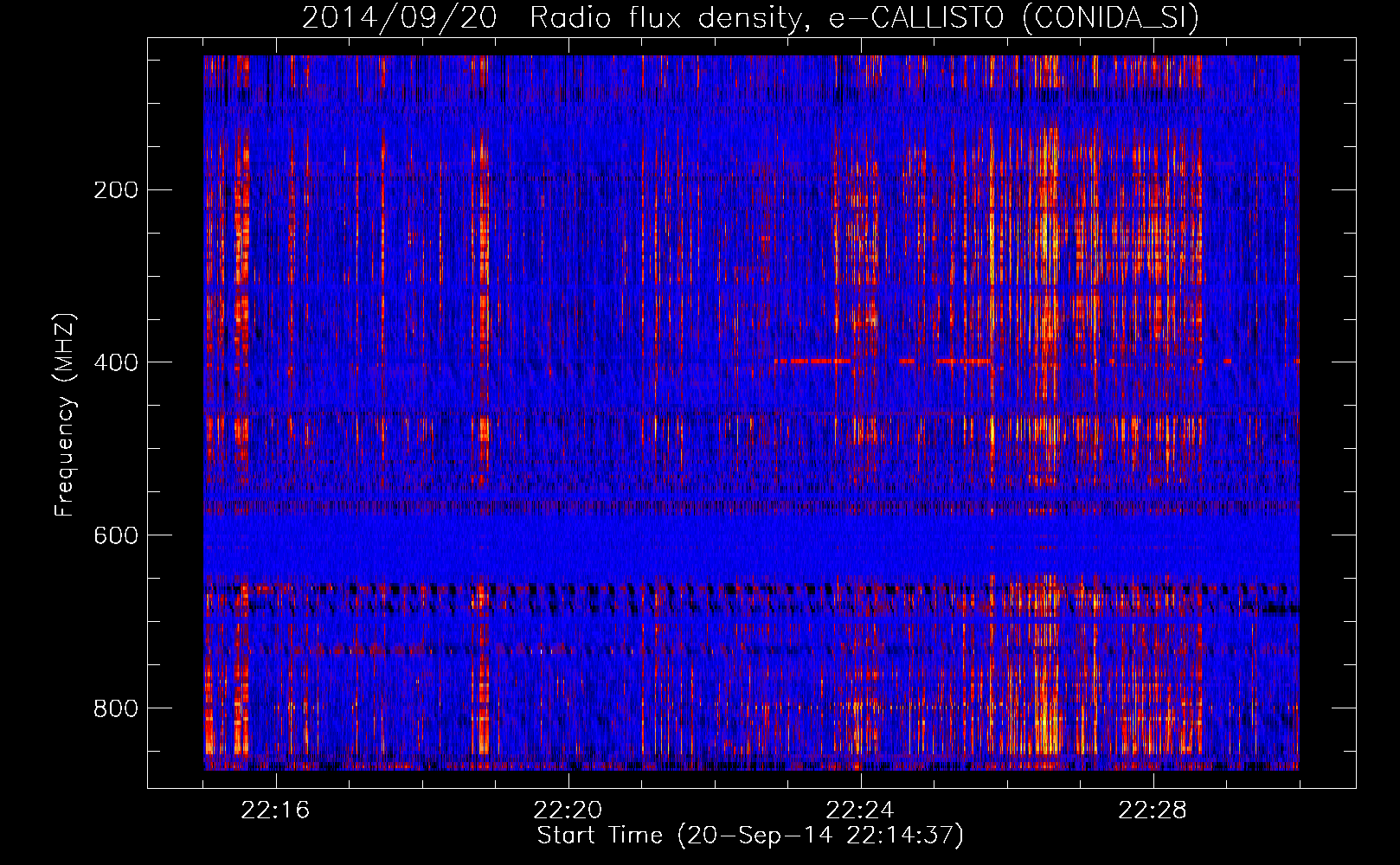This screenshot has height=865, width=1400.
Task: Click the 22:20 time tick label
Action: point(568,811)
